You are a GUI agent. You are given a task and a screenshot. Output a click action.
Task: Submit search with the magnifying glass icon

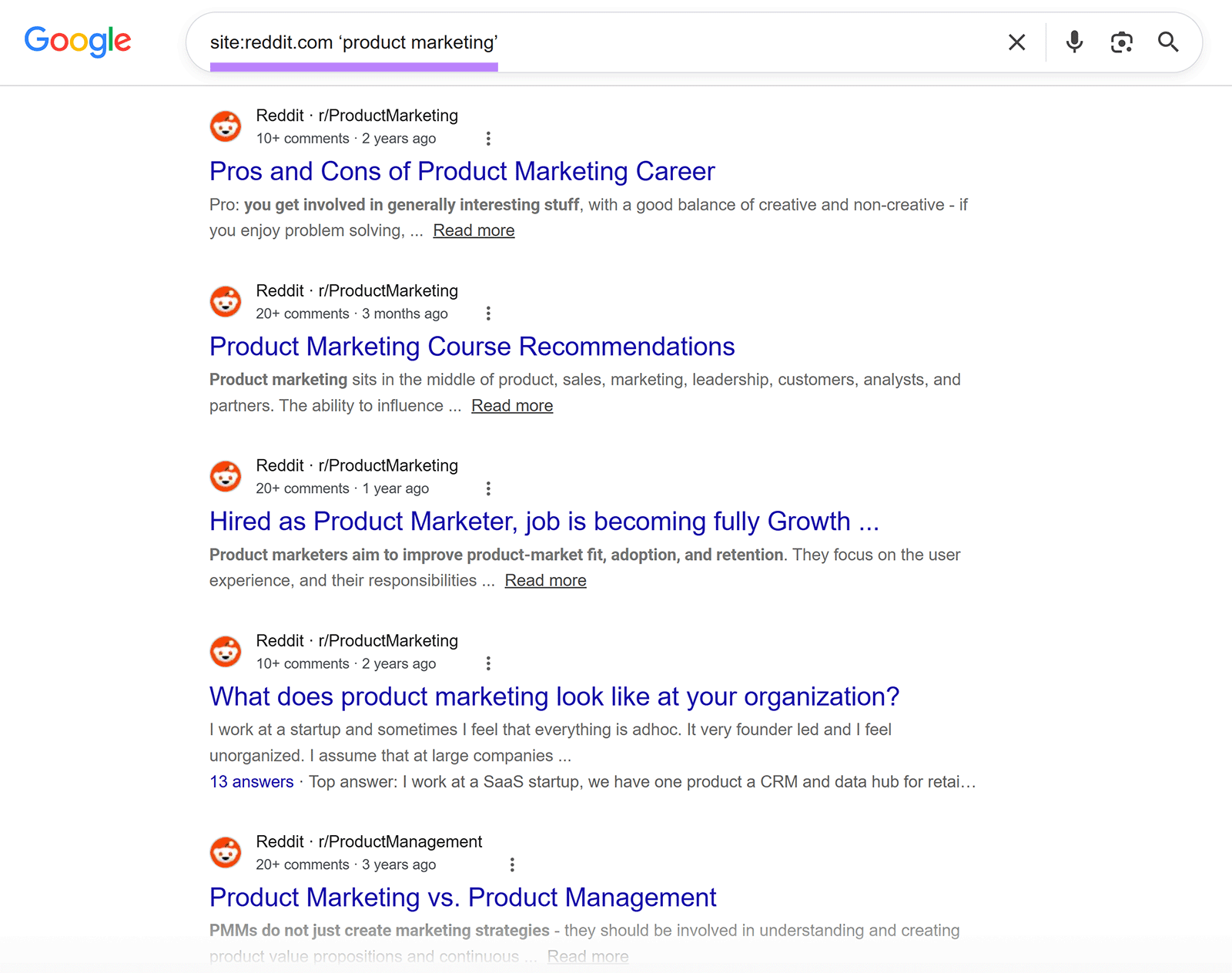[1168, 42]
